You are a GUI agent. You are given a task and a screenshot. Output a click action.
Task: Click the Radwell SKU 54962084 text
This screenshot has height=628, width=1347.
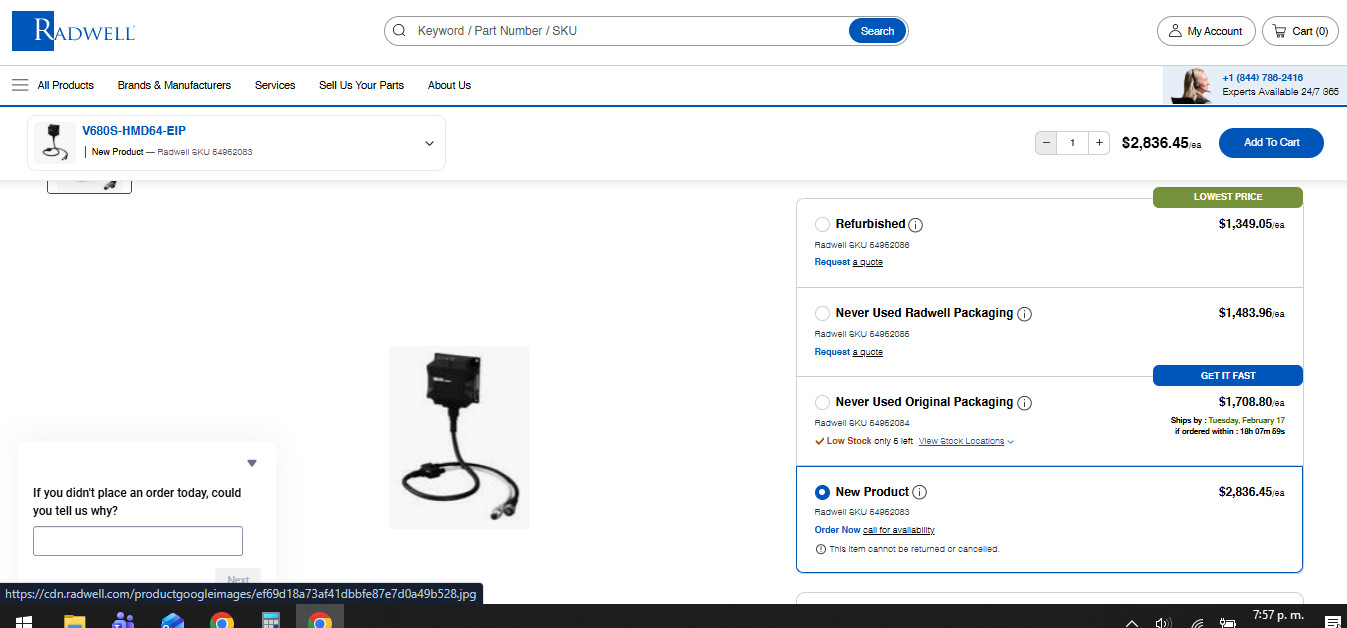coord(862,423)
